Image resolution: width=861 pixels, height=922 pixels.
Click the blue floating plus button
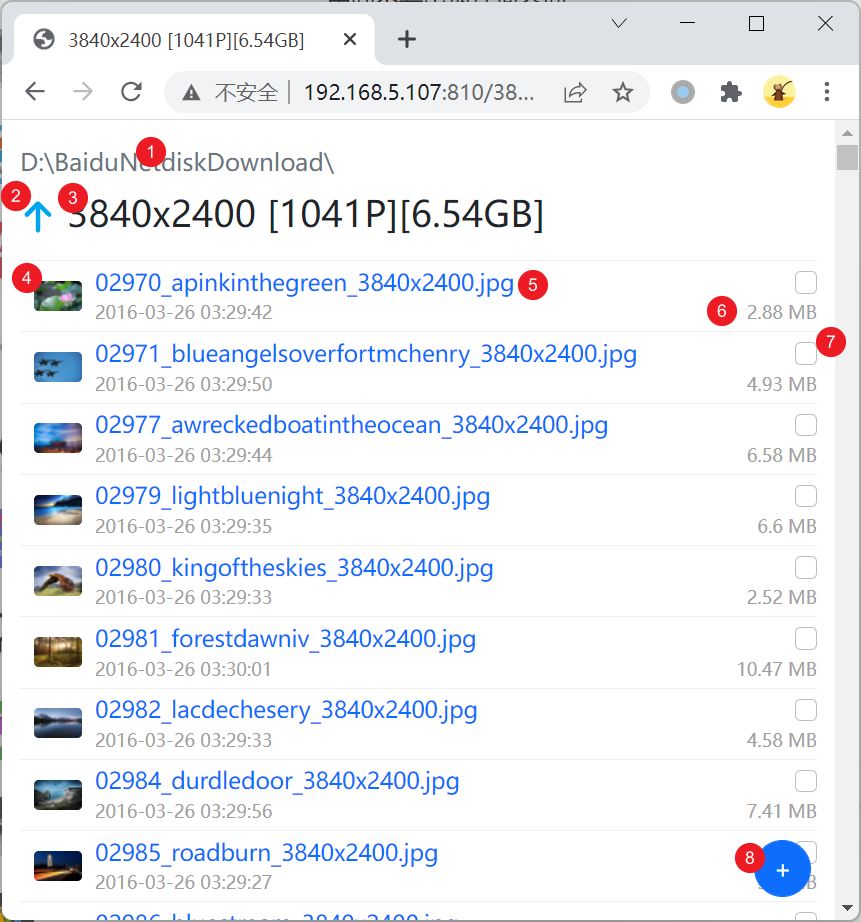click(782, 870)
